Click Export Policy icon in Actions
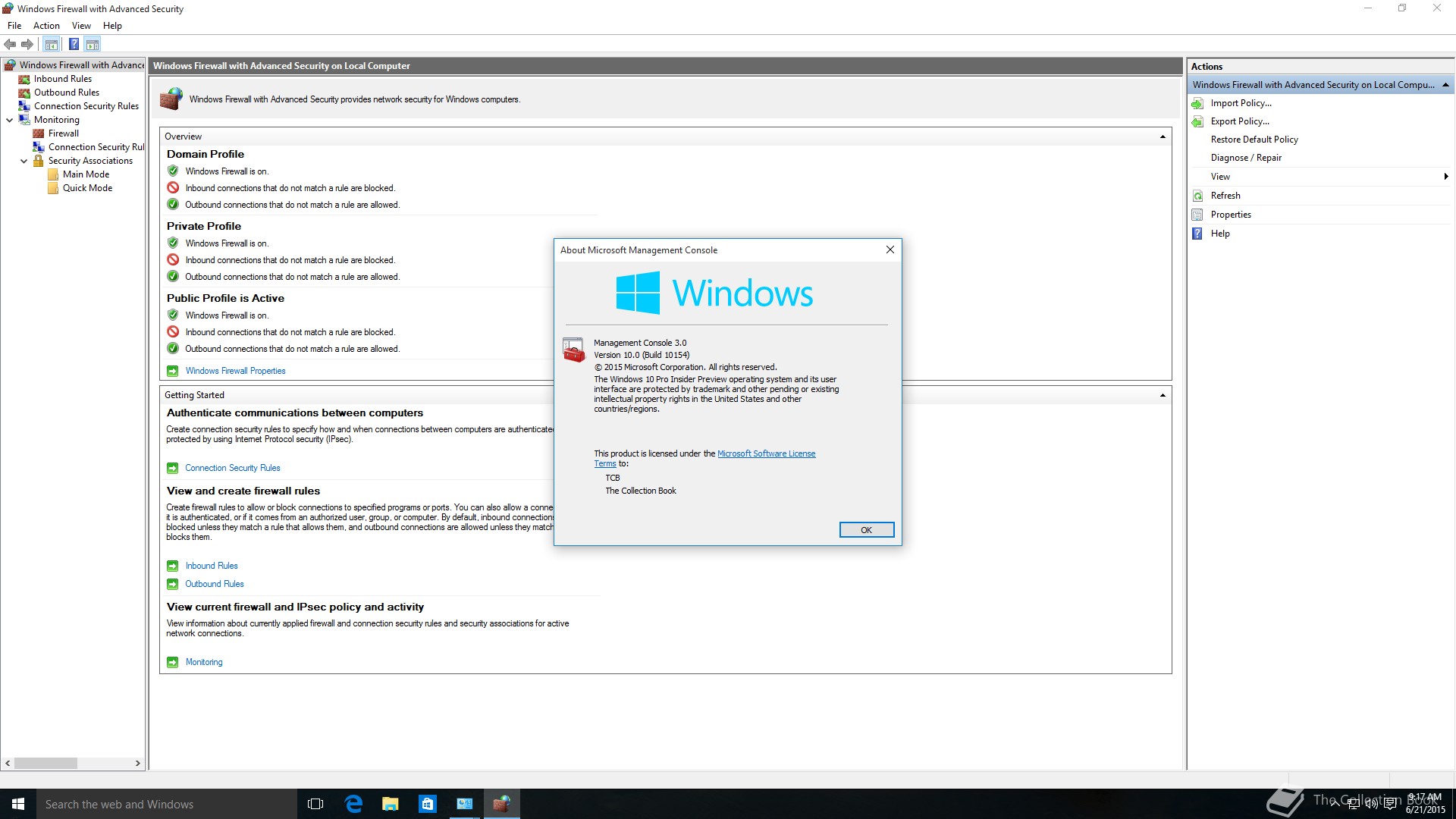The width and height of the screenshot is (1456, 819). pyautogui.click(x=1197, y=121)
